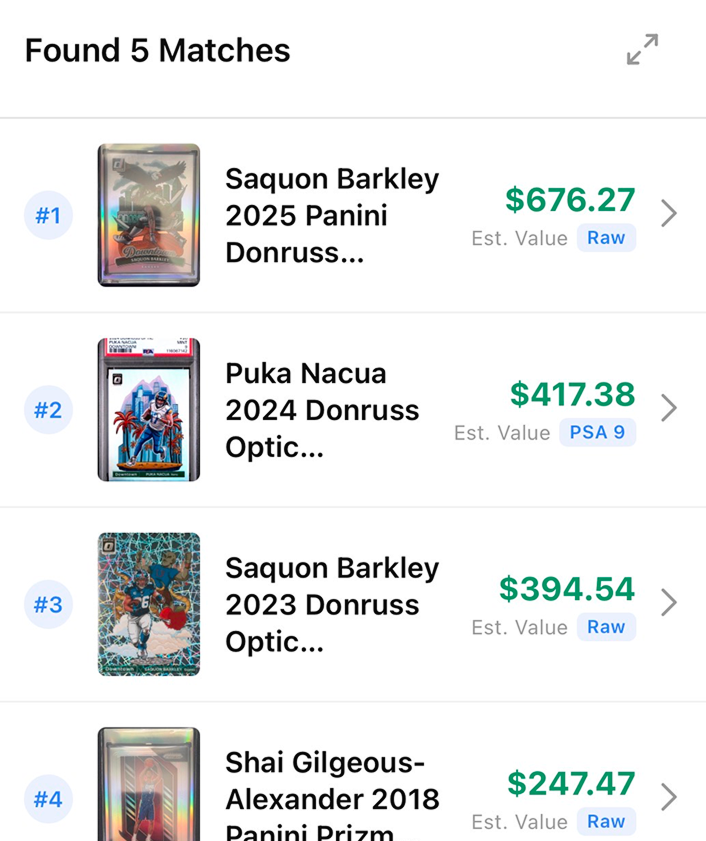Select the PSA 9 grade tag
The width and height of the screenshot is (706, 841).
tap(597, 432)
